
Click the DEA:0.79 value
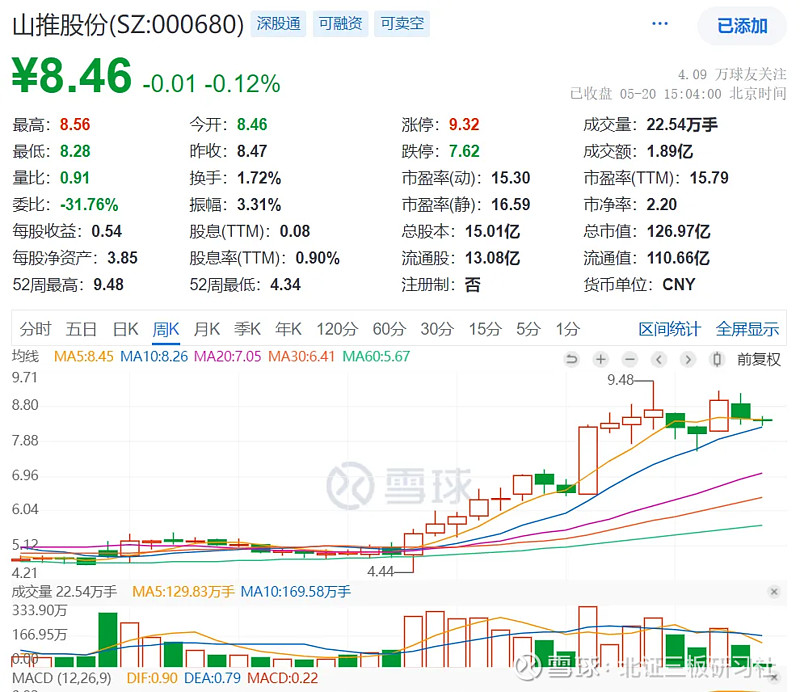[212, 678]
